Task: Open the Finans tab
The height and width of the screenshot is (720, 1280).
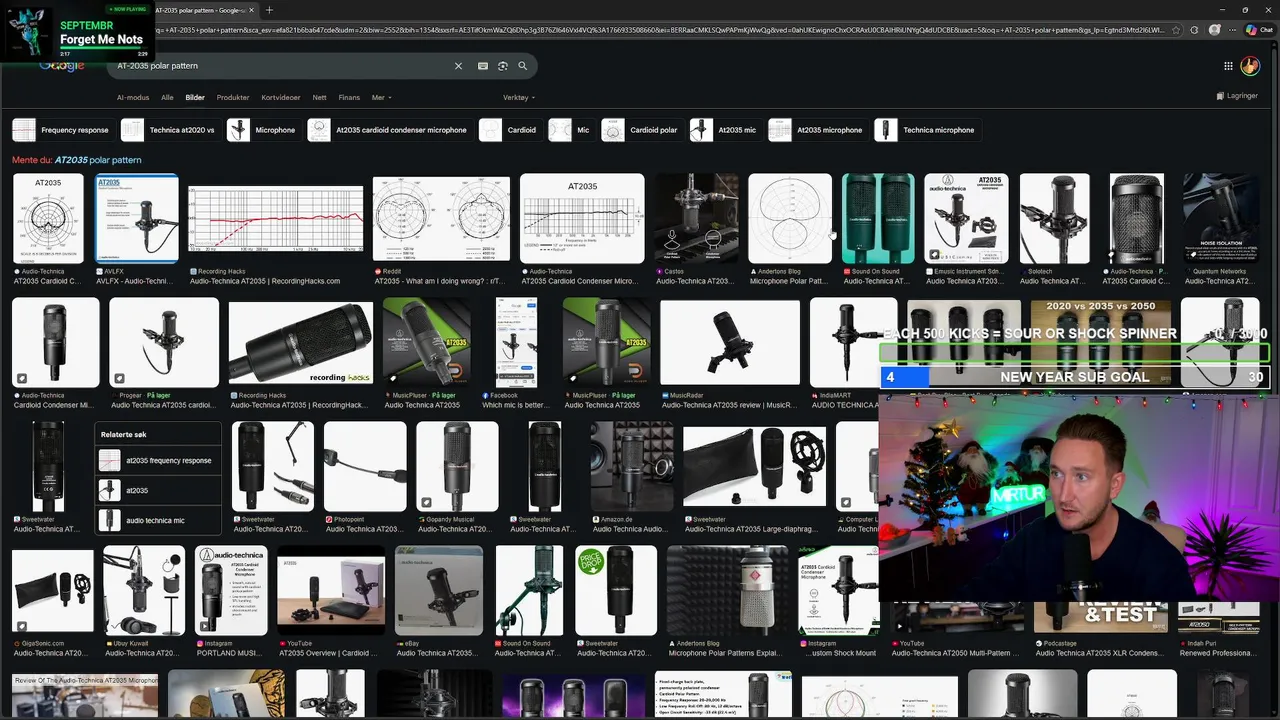Action: (349, 98)
